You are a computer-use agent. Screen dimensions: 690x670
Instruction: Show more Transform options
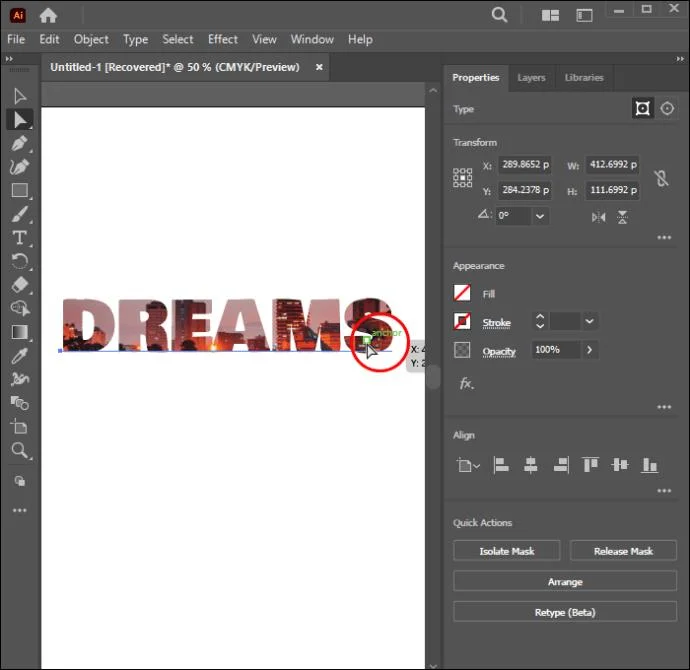pos(664,238)
